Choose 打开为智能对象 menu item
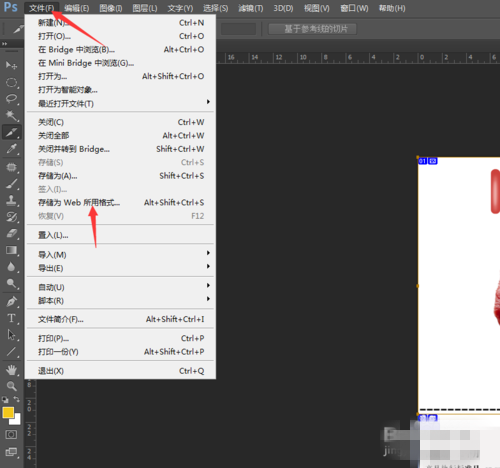500x468 pixels. click(120, 90)
